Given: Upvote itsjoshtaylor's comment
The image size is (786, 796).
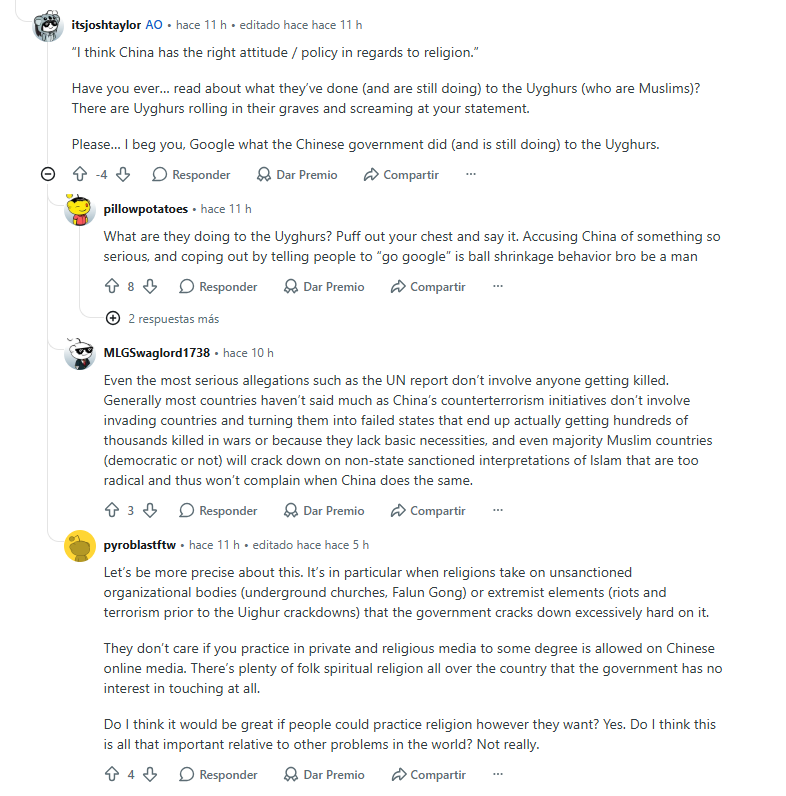Looking at the screenshot, I should 80,175.
